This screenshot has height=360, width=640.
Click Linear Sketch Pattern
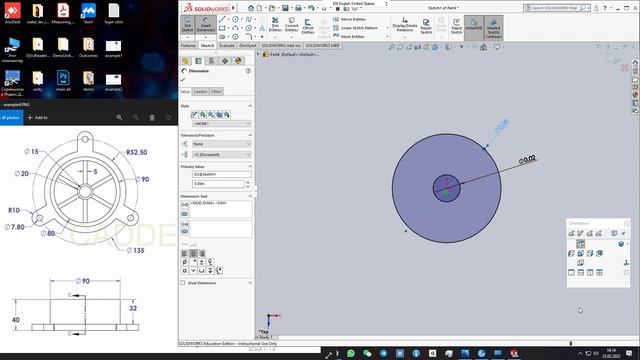(x=355, y=28)
